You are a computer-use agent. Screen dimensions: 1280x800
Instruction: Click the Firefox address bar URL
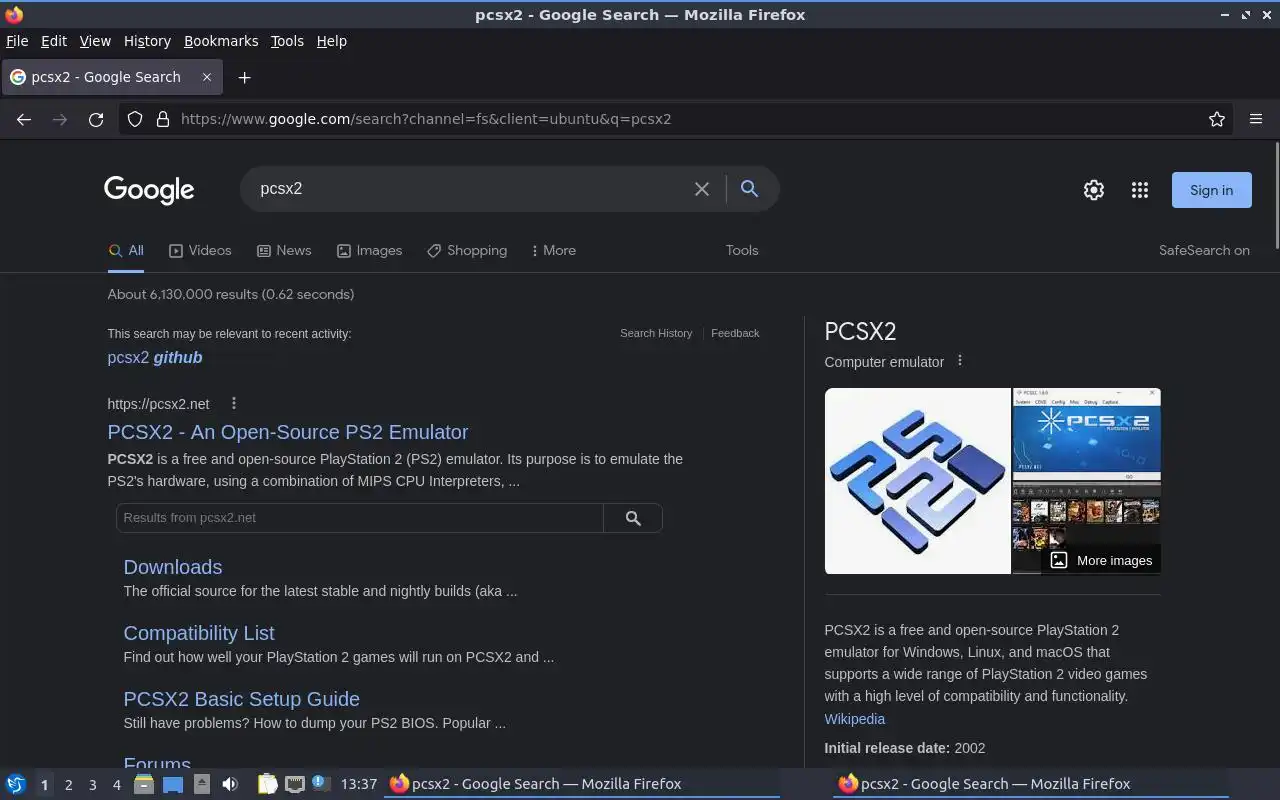pos(426,119)
